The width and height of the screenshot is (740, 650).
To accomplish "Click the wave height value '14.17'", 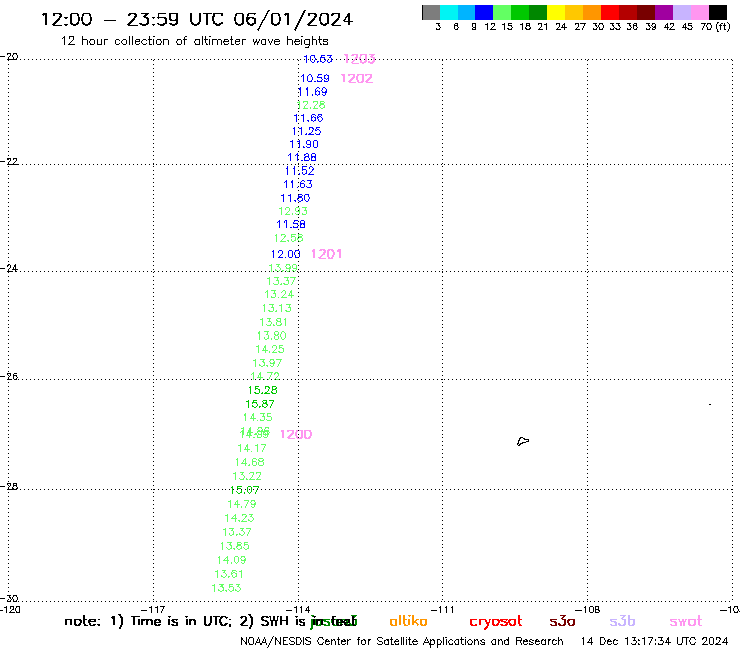I will coord(252,448).
